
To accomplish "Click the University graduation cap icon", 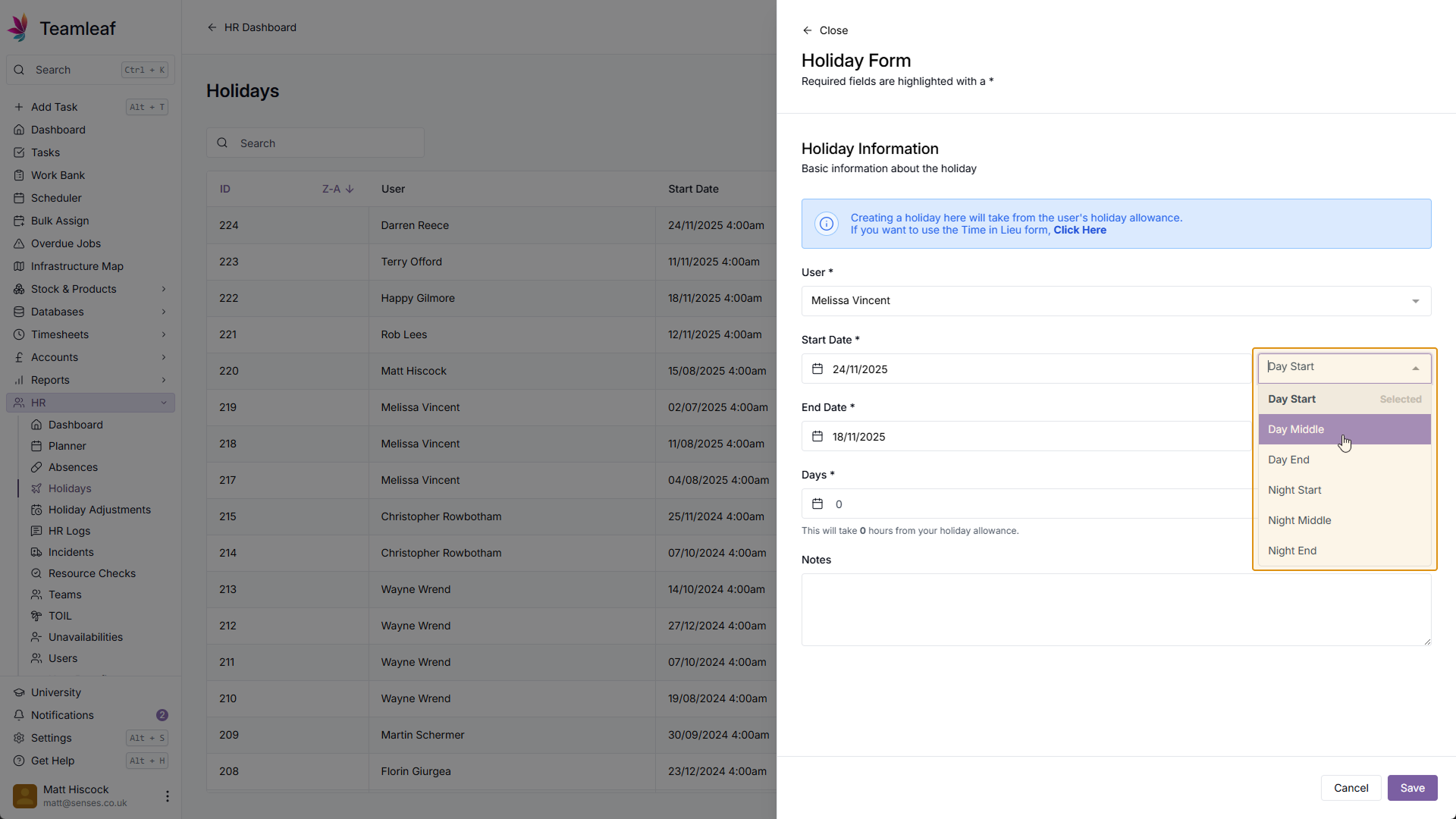I will pyautogui.click(x=19, y=692).
